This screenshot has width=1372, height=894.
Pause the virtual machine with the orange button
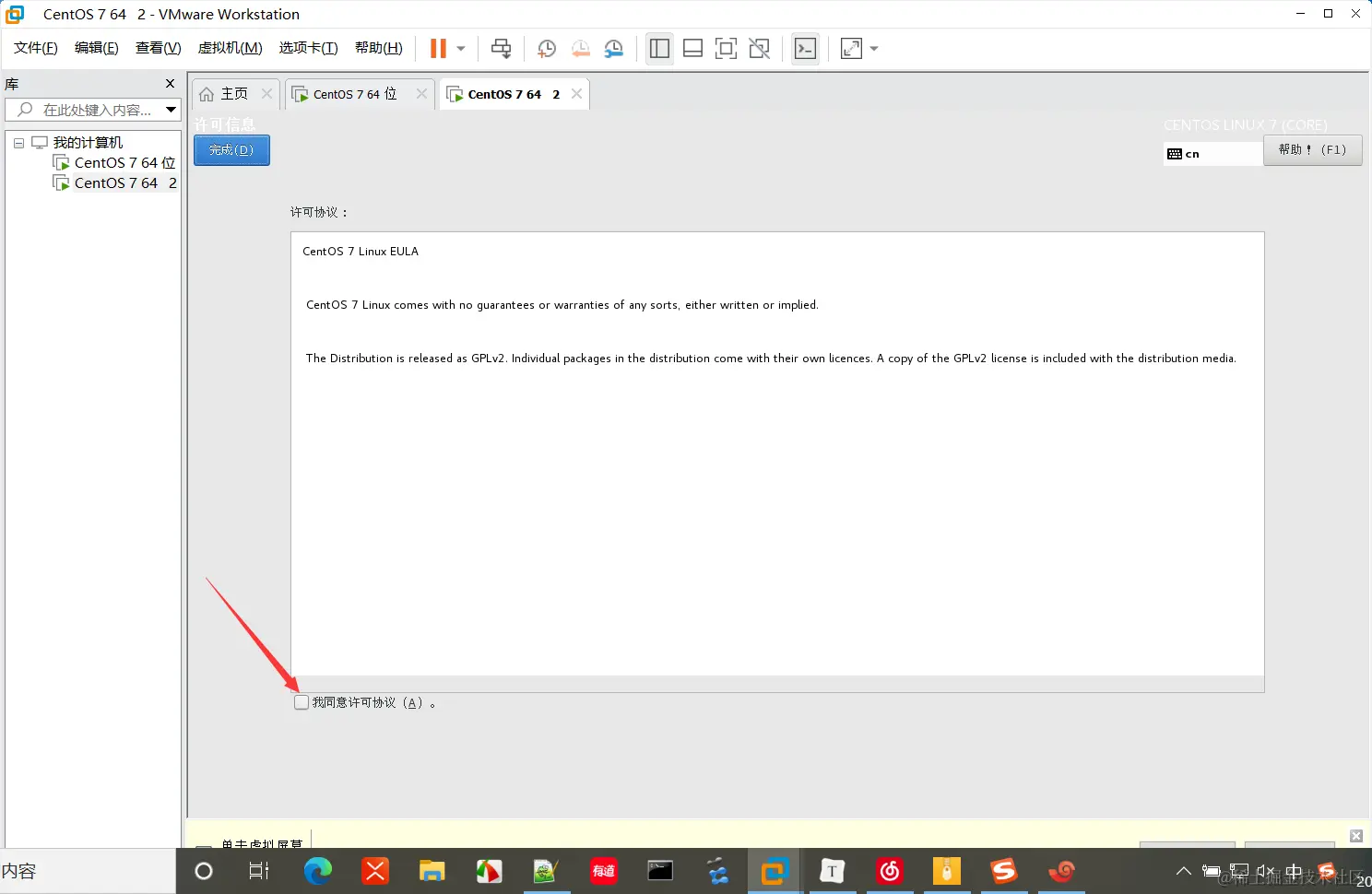click(438, 49)
